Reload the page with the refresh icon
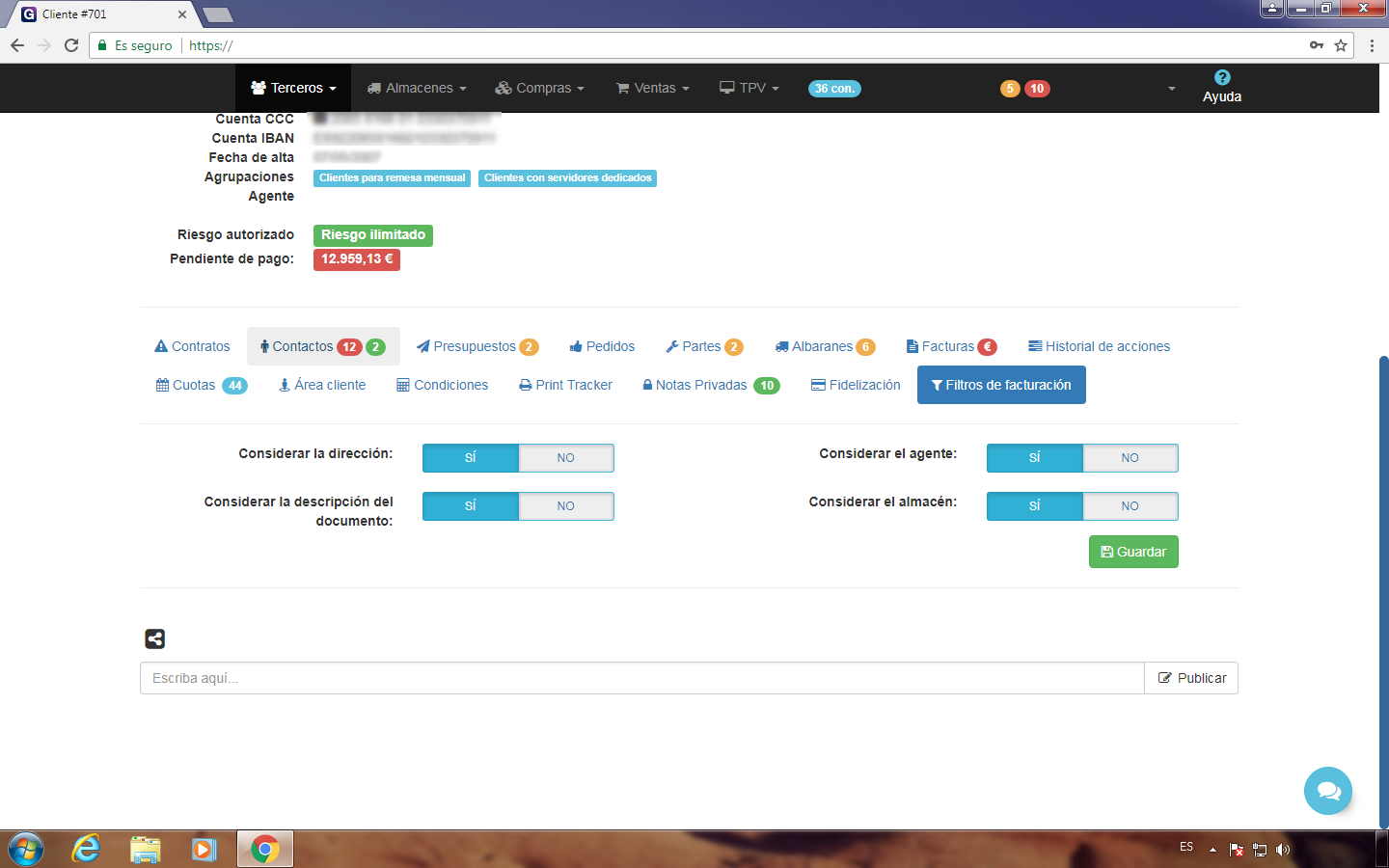This screenshot has width=1389, height=868. click(71, 45)
